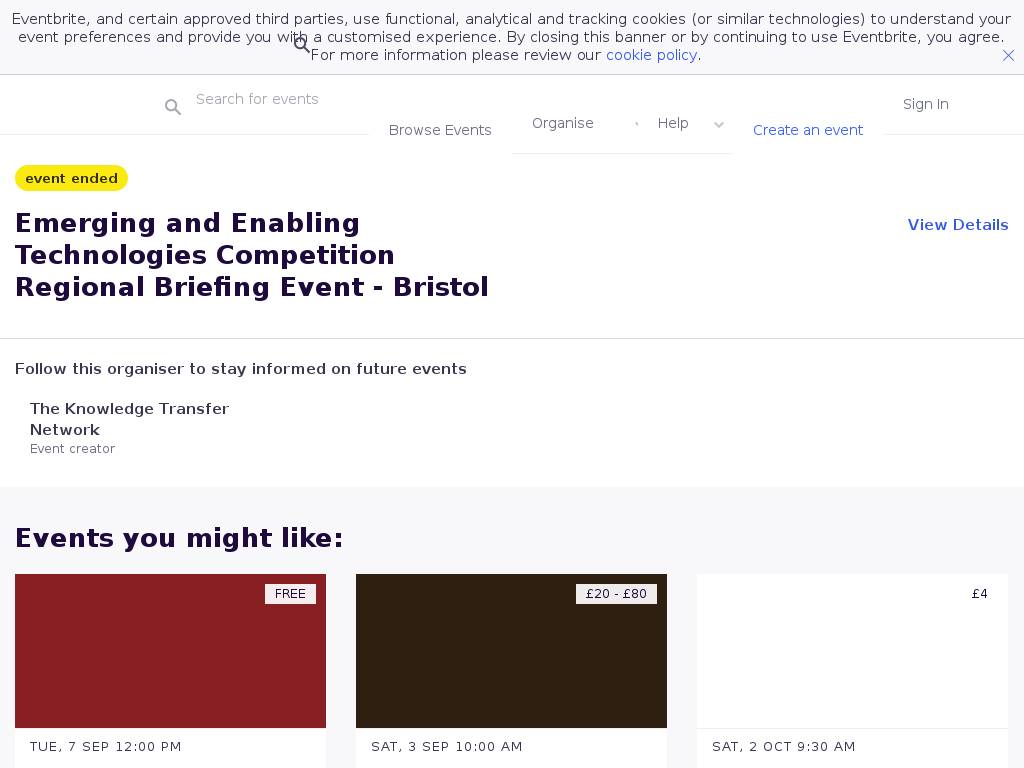Select the Tue, 7 Sep 12:00 PM event date
The width and height of the screenshot is (1024, 768).
(x=106, y=747)
